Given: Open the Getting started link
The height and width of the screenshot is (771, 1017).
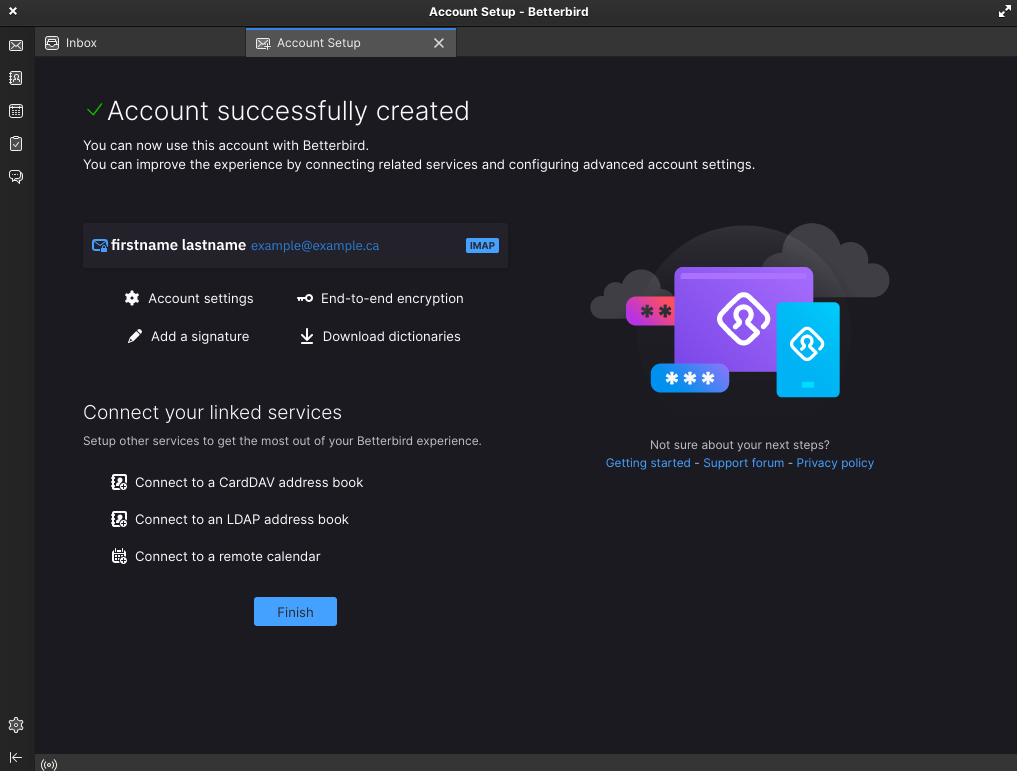Looking at the screenshot, I should 648,462.
